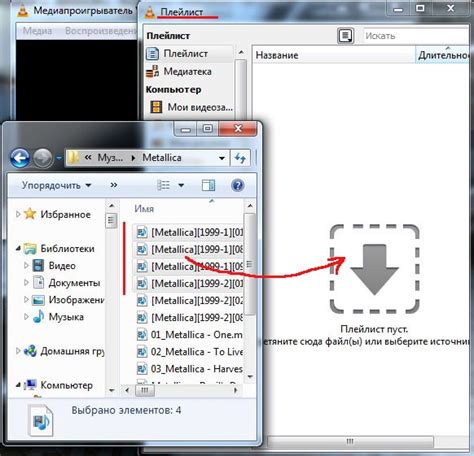This screenshot has height=456, width=474.
Task: Click audio file thumbnail in details pane
Action: coord(41,420)
